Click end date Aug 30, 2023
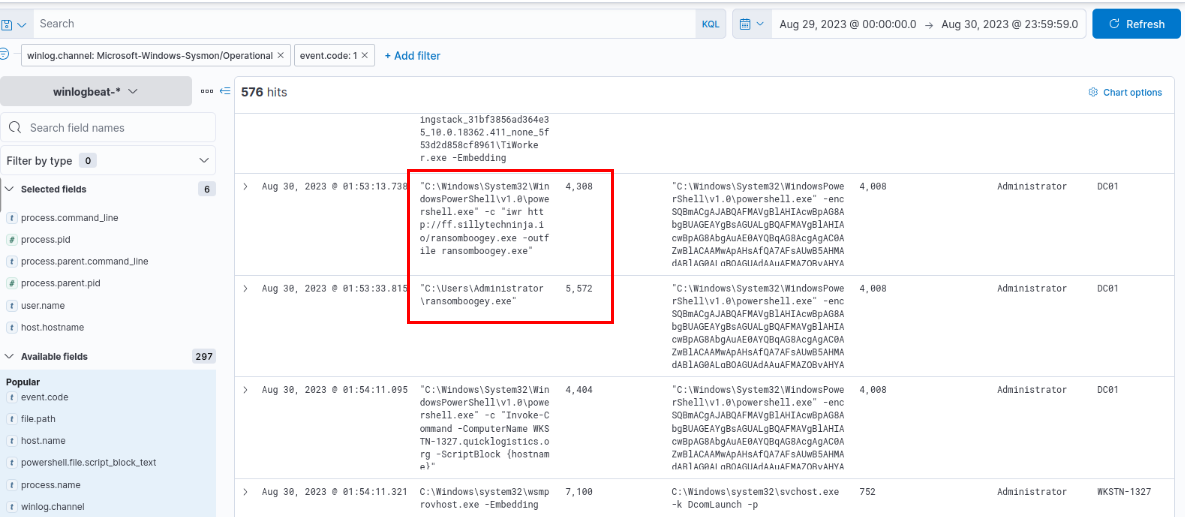 point(1010,24)
